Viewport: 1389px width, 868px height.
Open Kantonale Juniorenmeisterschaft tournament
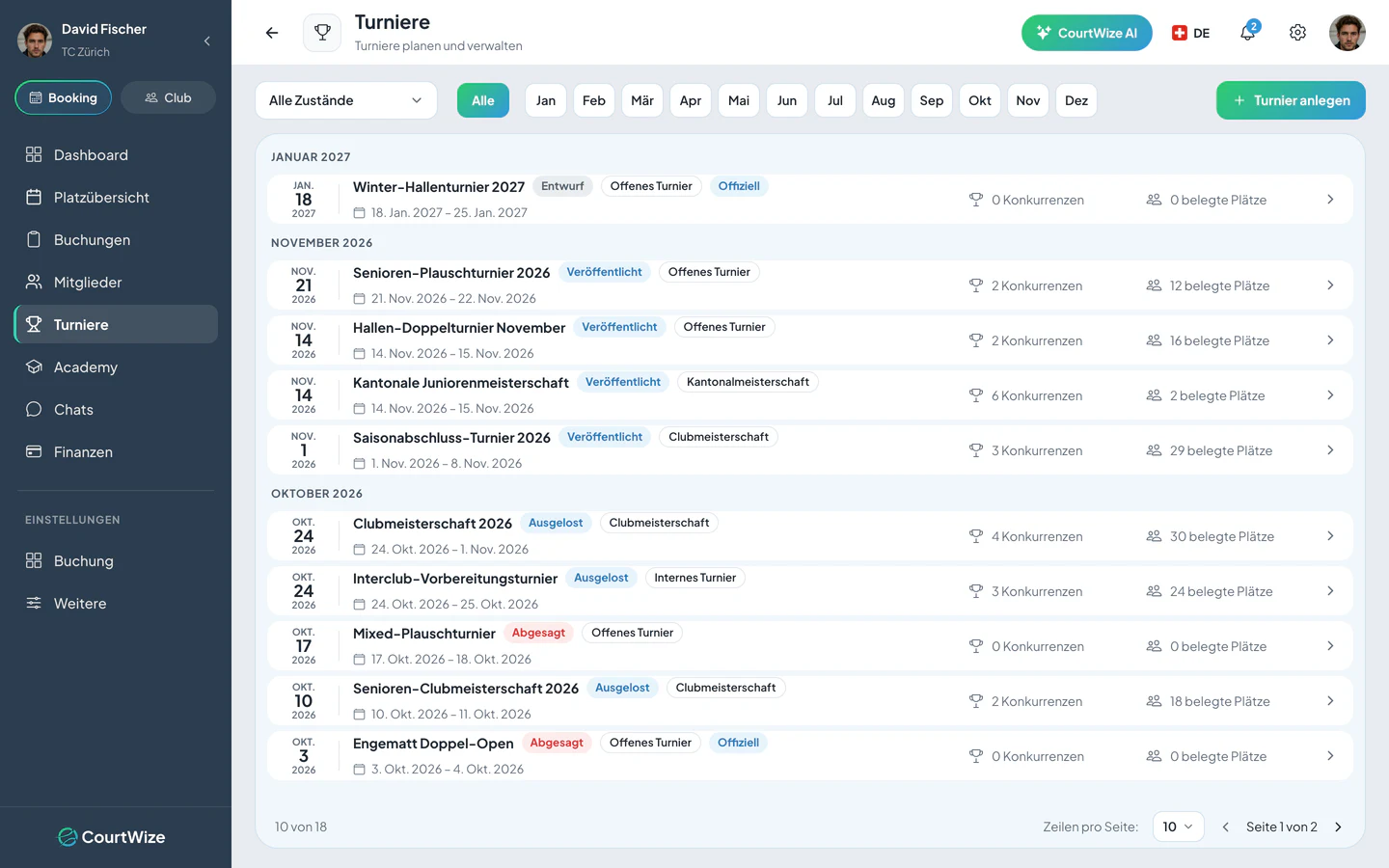[x=810, y=395]
